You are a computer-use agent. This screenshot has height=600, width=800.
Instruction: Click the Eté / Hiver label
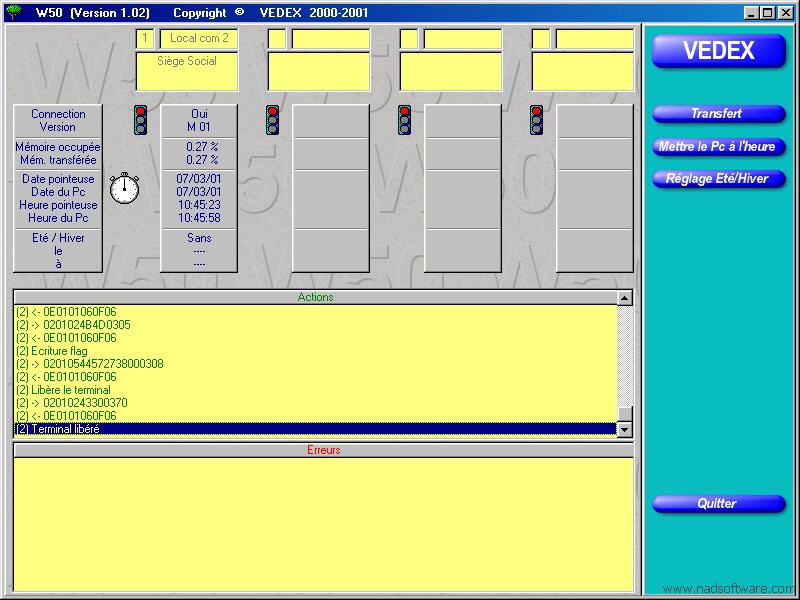pyautogui.click(x=58, y=238)
